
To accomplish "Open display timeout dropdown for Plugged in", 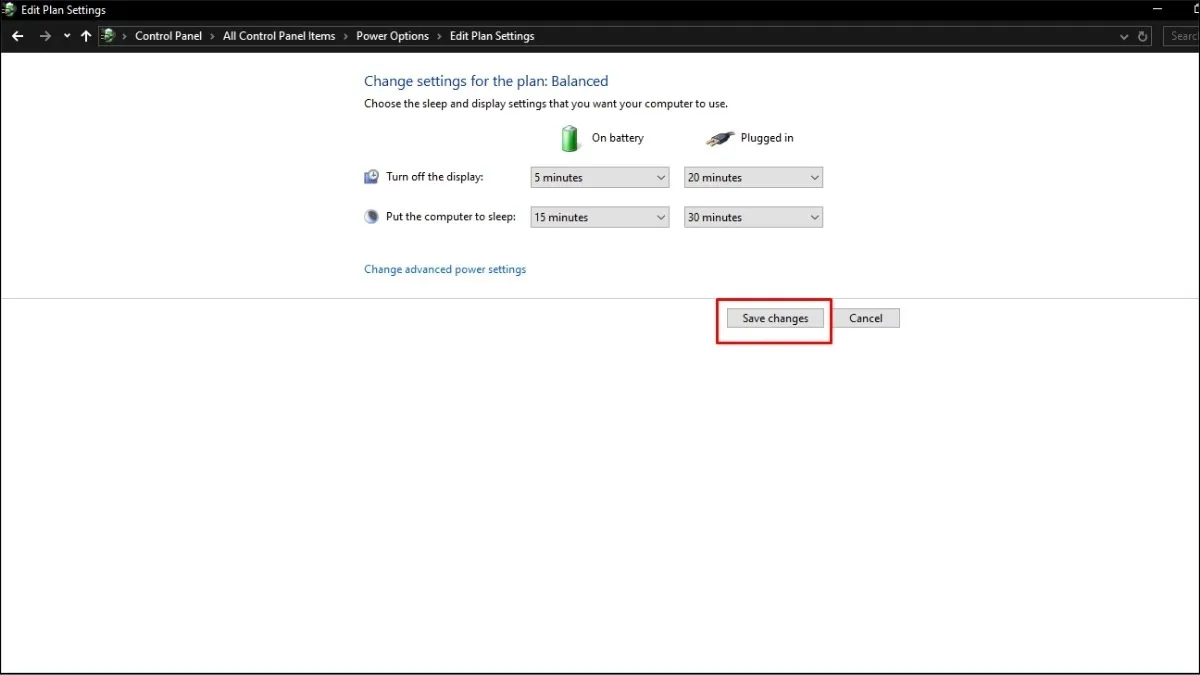I will [x=753, y=178].
